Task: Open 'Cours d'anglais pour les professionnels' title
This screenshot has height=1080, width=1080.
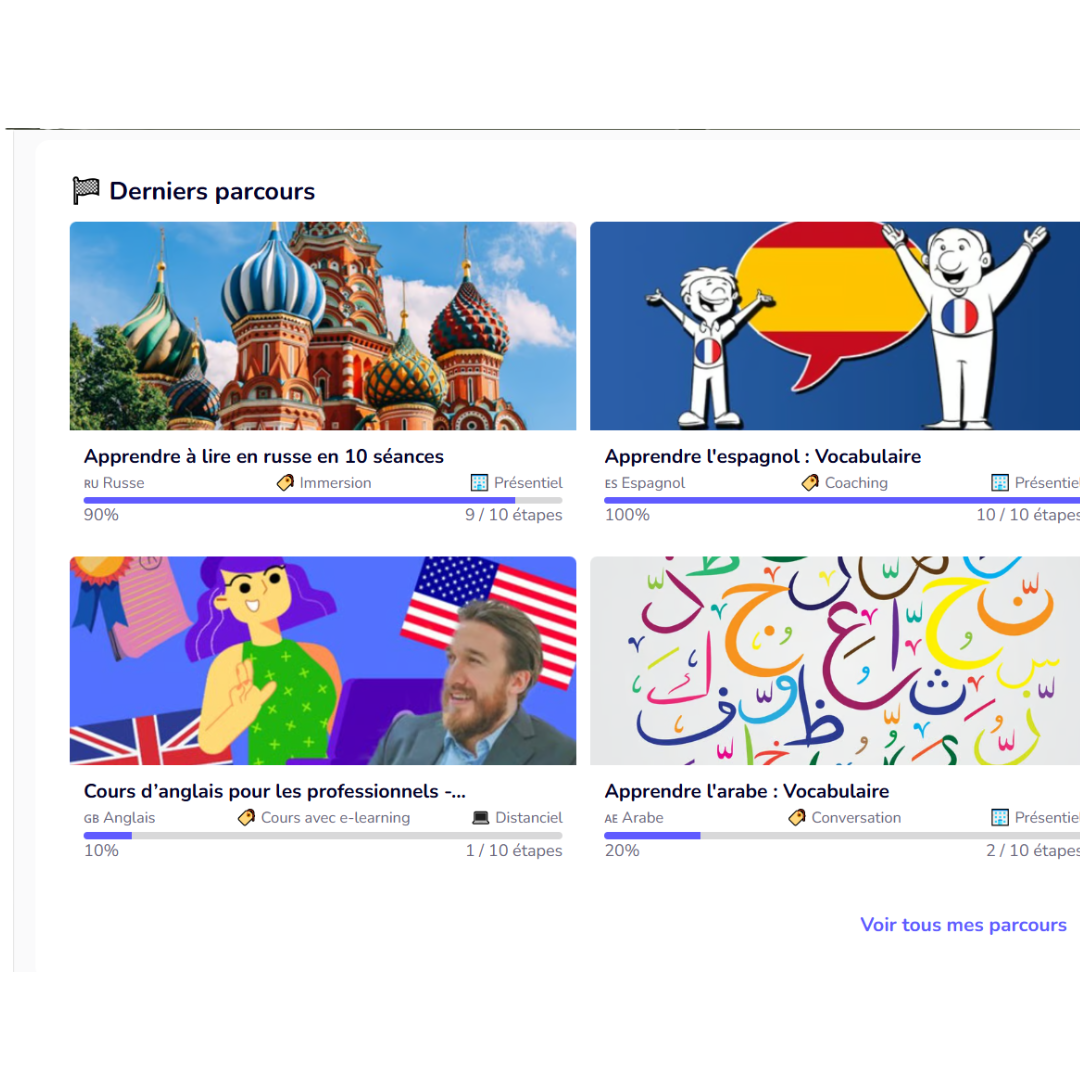Action: tap(275, 791)
